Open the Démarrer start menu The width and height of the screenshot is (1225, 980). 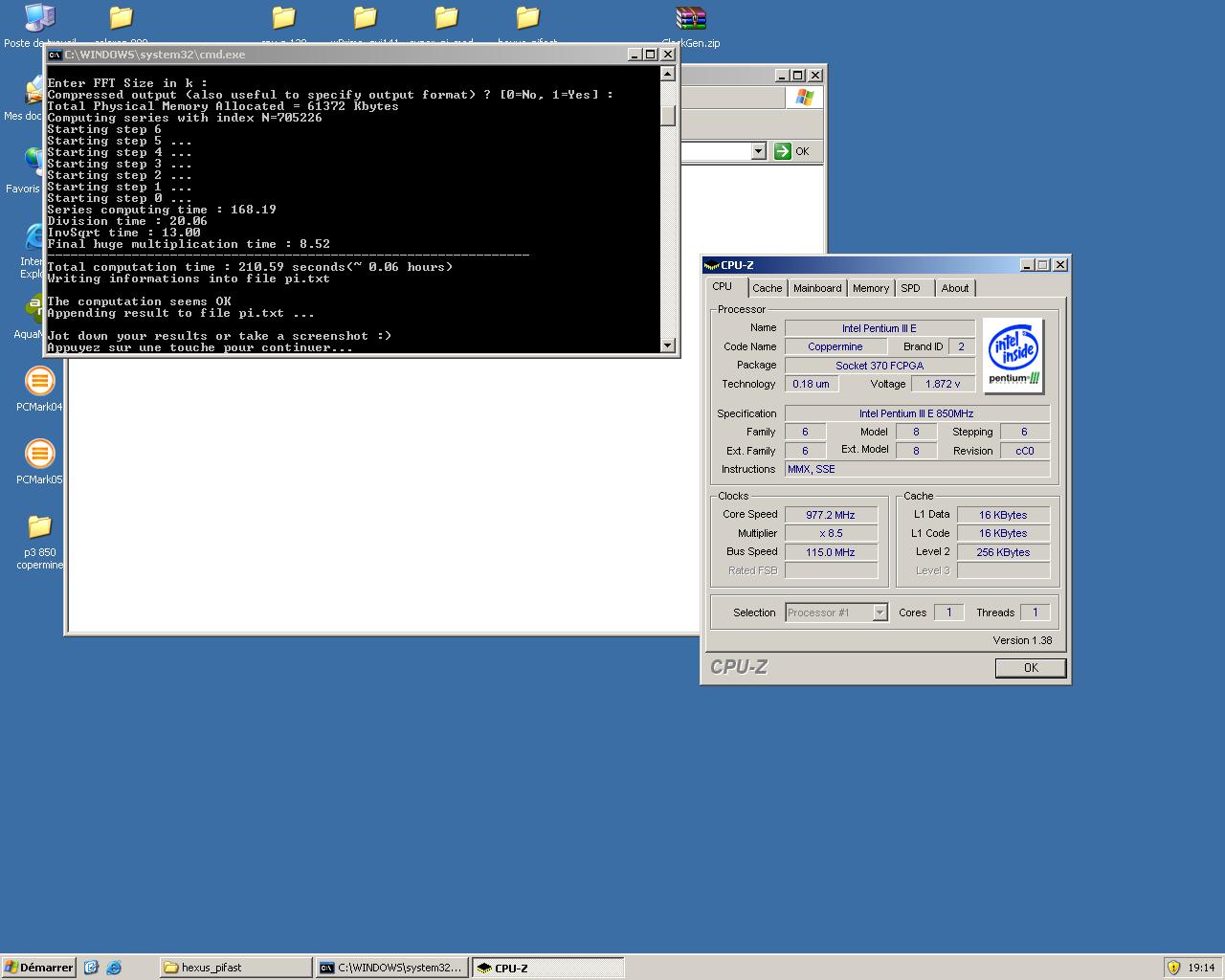coord(38,968)
